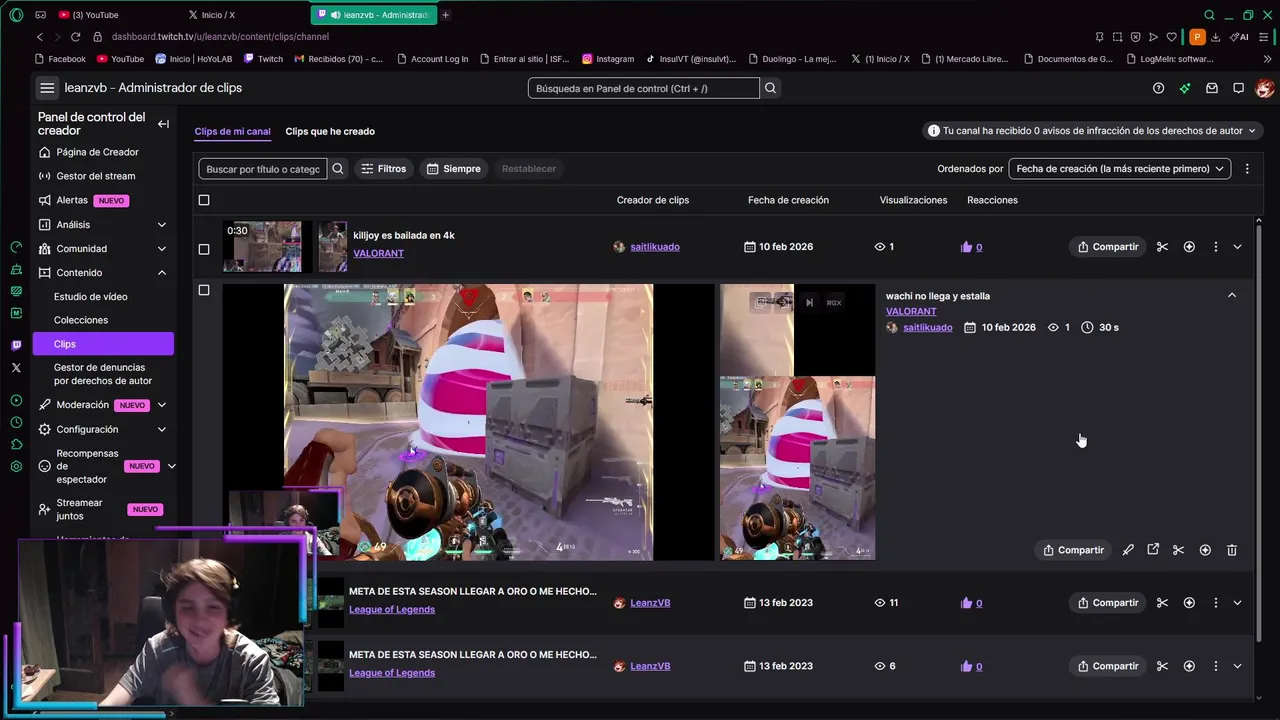Open the help question mark icon
1280x720 pixels.
coord(1158,88)
